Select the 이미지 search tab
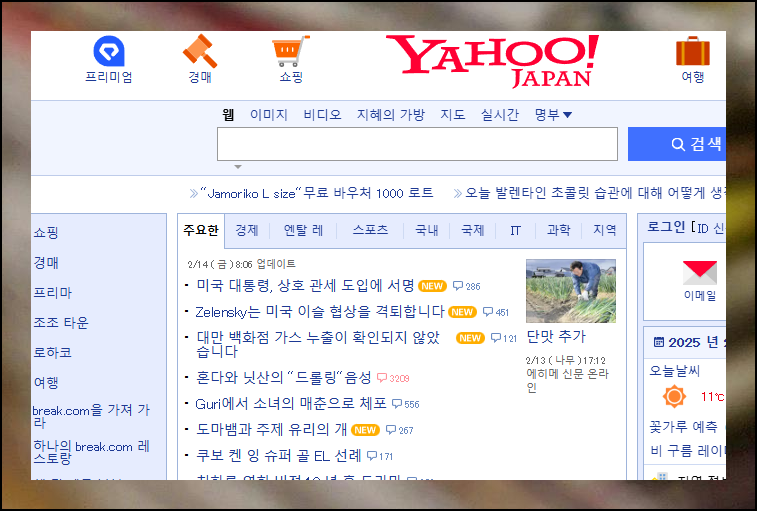Image resolution: width=757 pixels, height=511 pixels. click(269, 114)
